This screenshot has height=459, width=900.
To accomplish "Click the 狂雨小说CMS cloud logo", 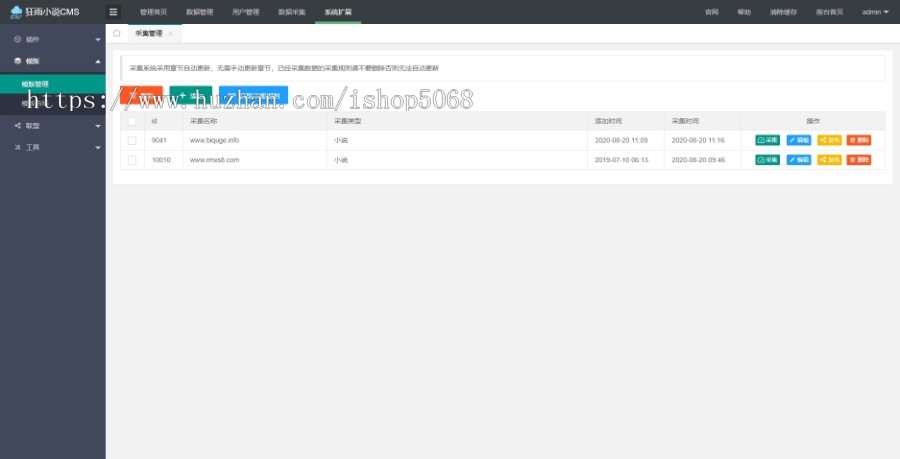I will point(44,11).
